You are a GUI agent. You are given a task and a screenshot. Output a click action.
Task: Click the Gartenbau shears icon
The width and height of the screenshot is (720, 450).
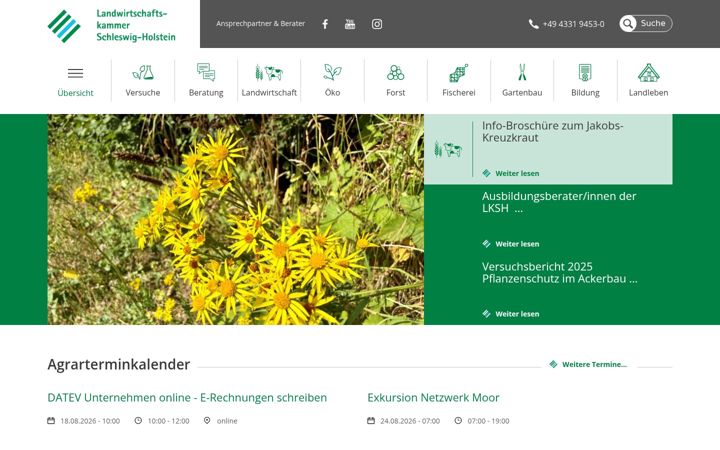[x=522, y=72]
